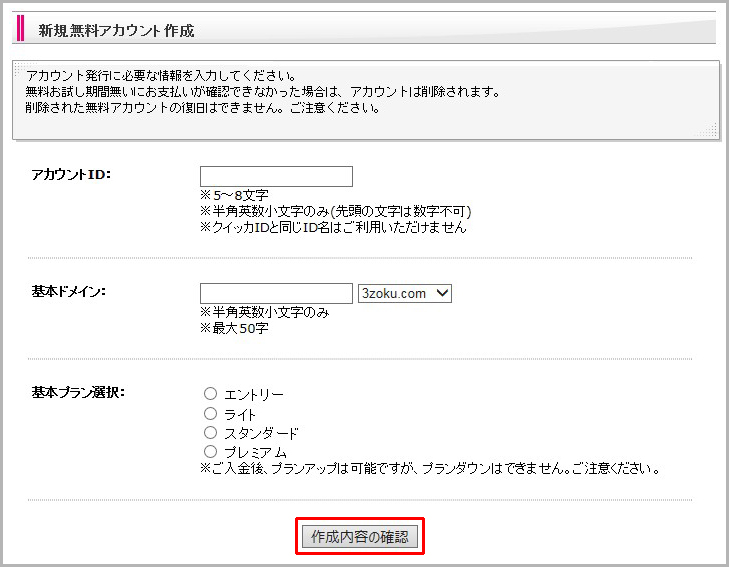The height and width of the screenshot is (567, 729).
Task: Click the アカウントID: field label
Action: 71,175
